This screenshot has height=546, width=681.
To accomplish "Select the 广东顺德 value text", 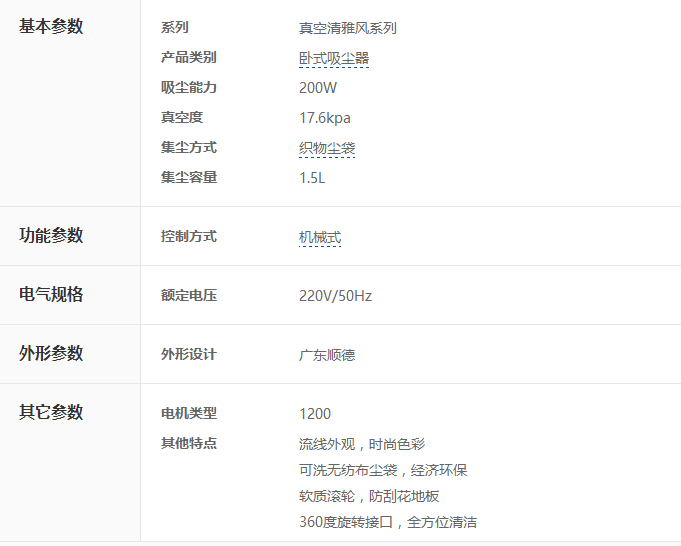I will tap(327, 355).
